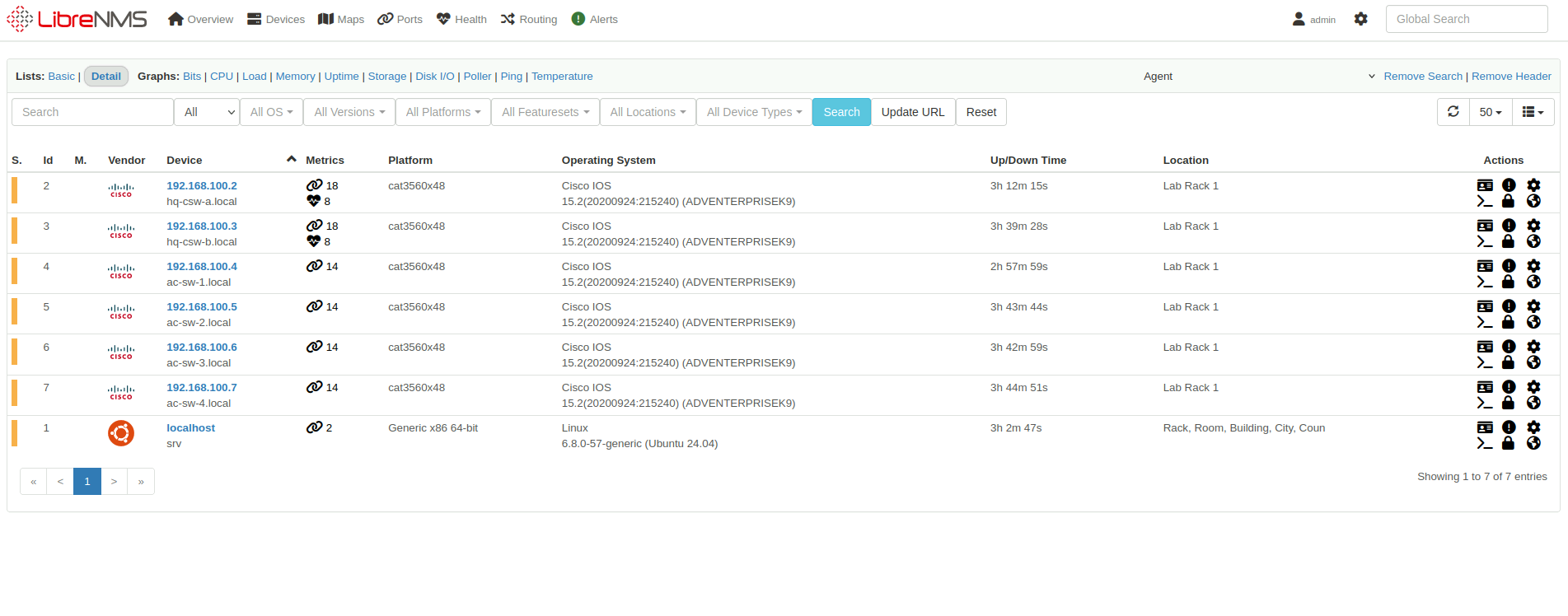This screenshot has width=1568, height=616.
Task: Expand the All Versions filter
Action: coord(349,112)
